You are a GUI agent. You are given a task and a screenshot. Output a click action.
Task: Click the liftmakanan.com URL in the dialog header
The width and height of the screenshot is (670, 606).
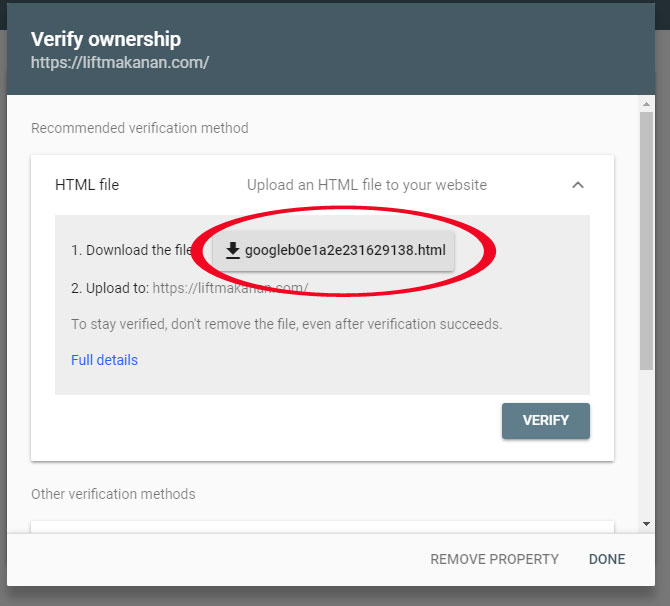120,63
